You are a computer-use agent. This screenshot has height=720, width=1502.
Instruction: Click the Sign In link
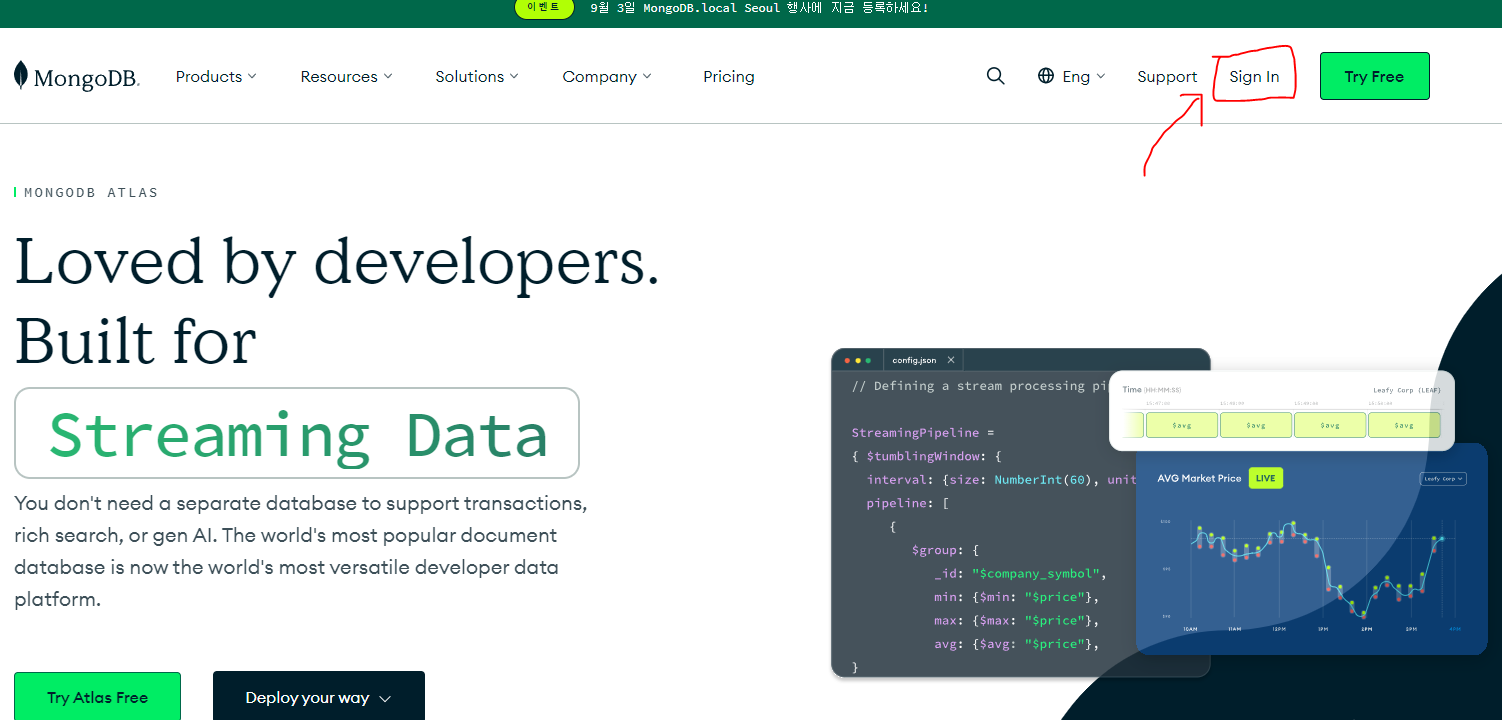point(1254,76)
